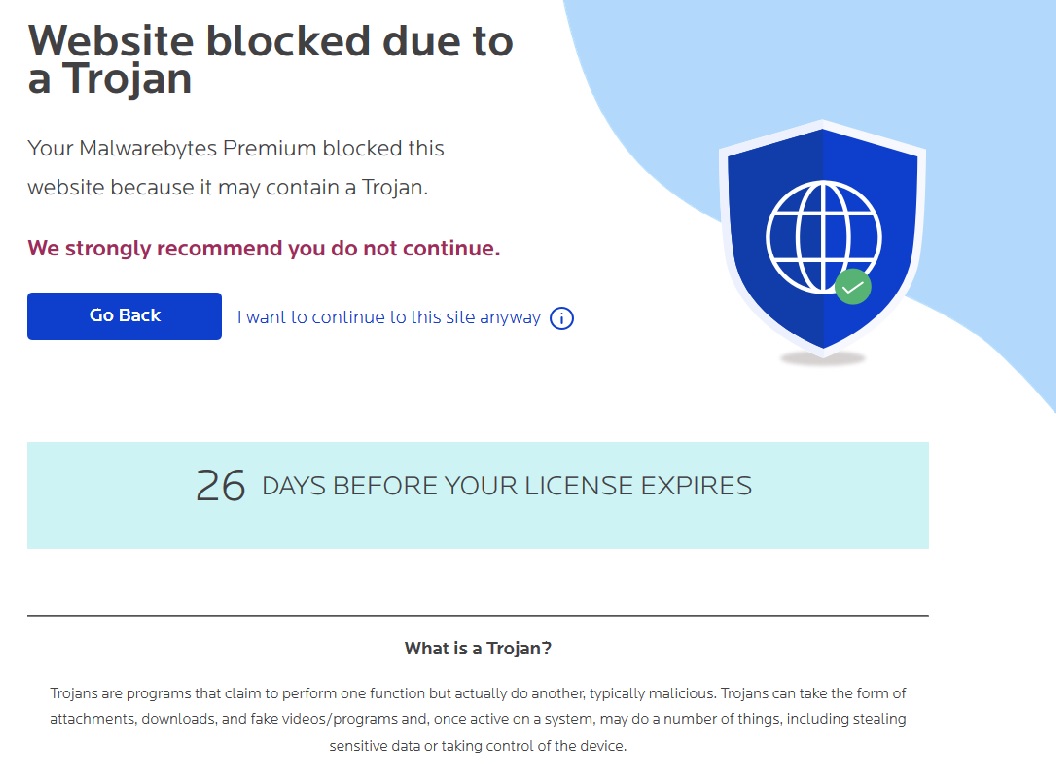This screenshot has width=1056, height=764.
Task: Click the 'Website blocked due to a Trojan' heading
Action: click(x=270, y=60)
